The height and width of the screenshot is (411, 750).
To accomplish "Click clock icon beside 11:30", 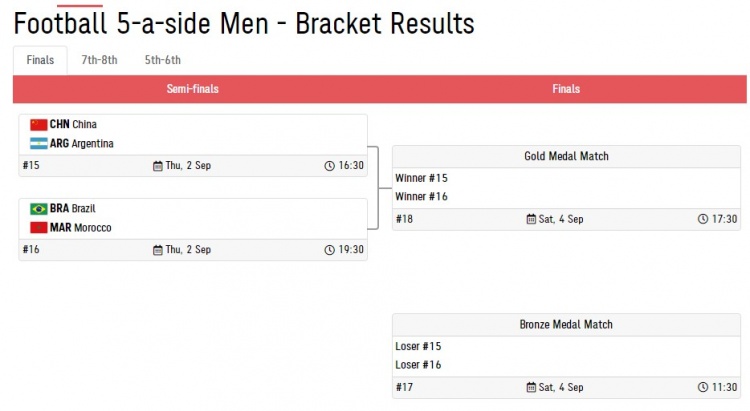I will click(x=703, y=387).
